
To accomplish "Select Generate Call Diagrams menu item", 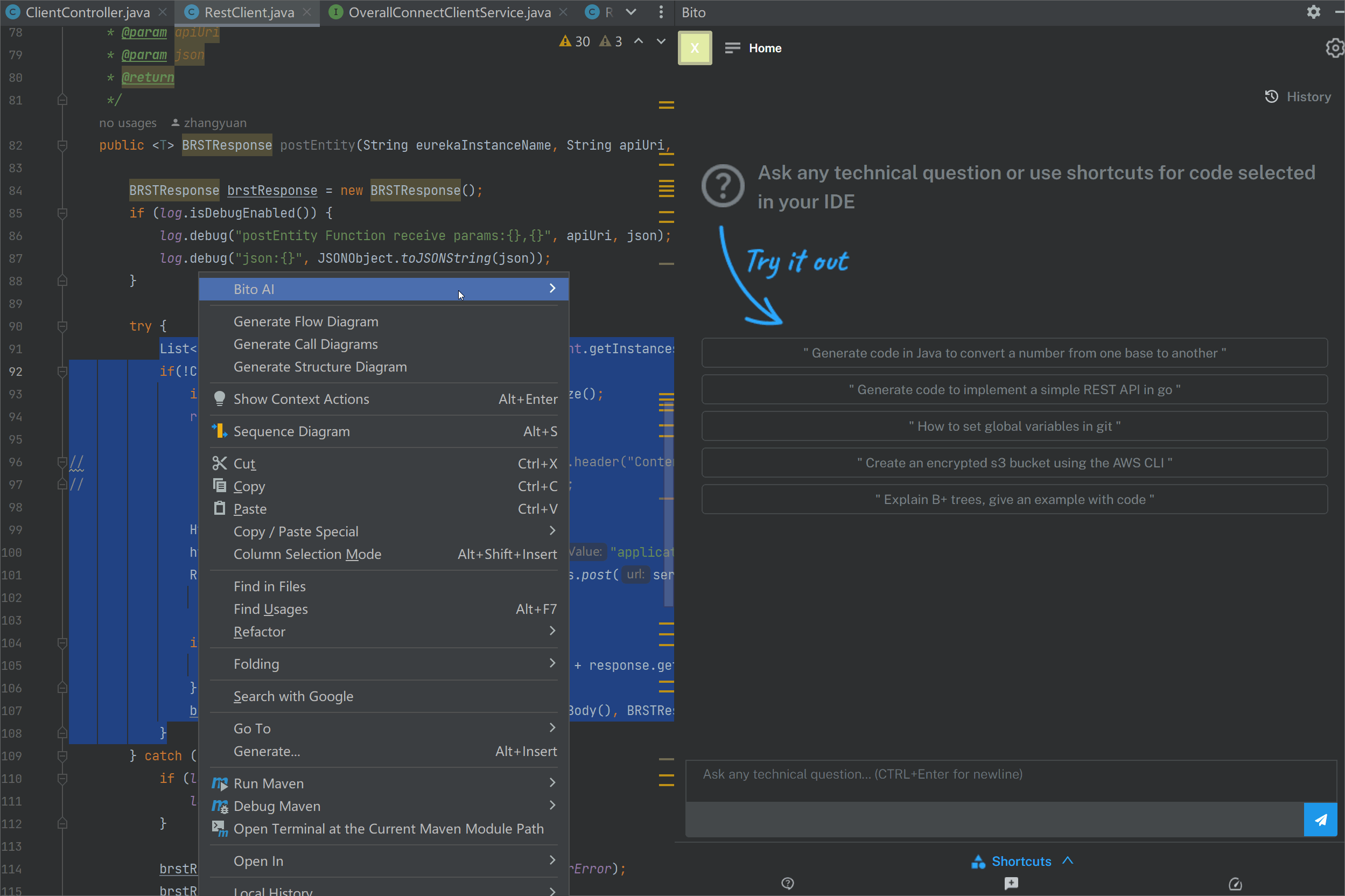I will click(x=306, y=344).
